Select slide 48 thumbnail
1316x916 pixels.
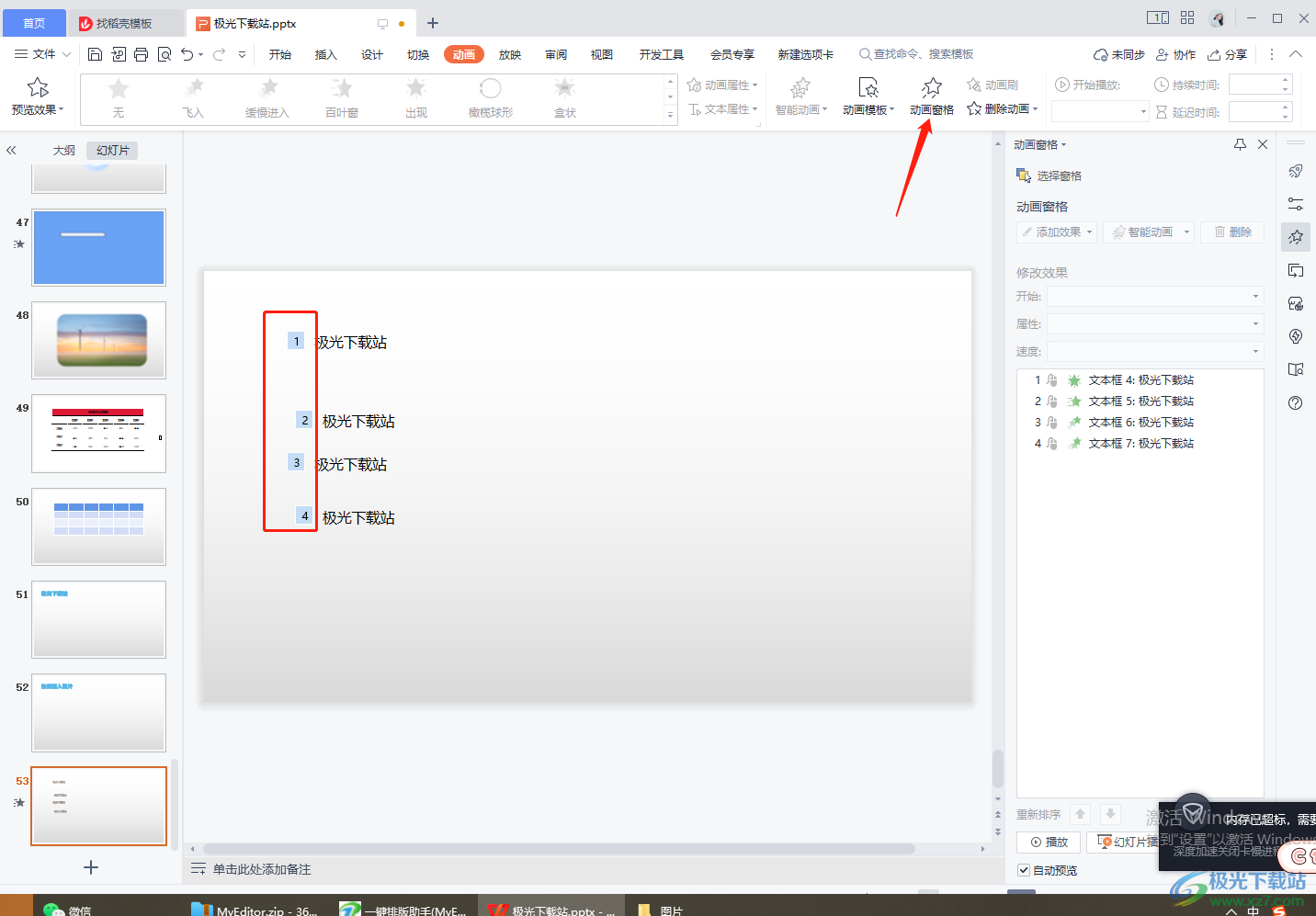(x=99, y=340)
